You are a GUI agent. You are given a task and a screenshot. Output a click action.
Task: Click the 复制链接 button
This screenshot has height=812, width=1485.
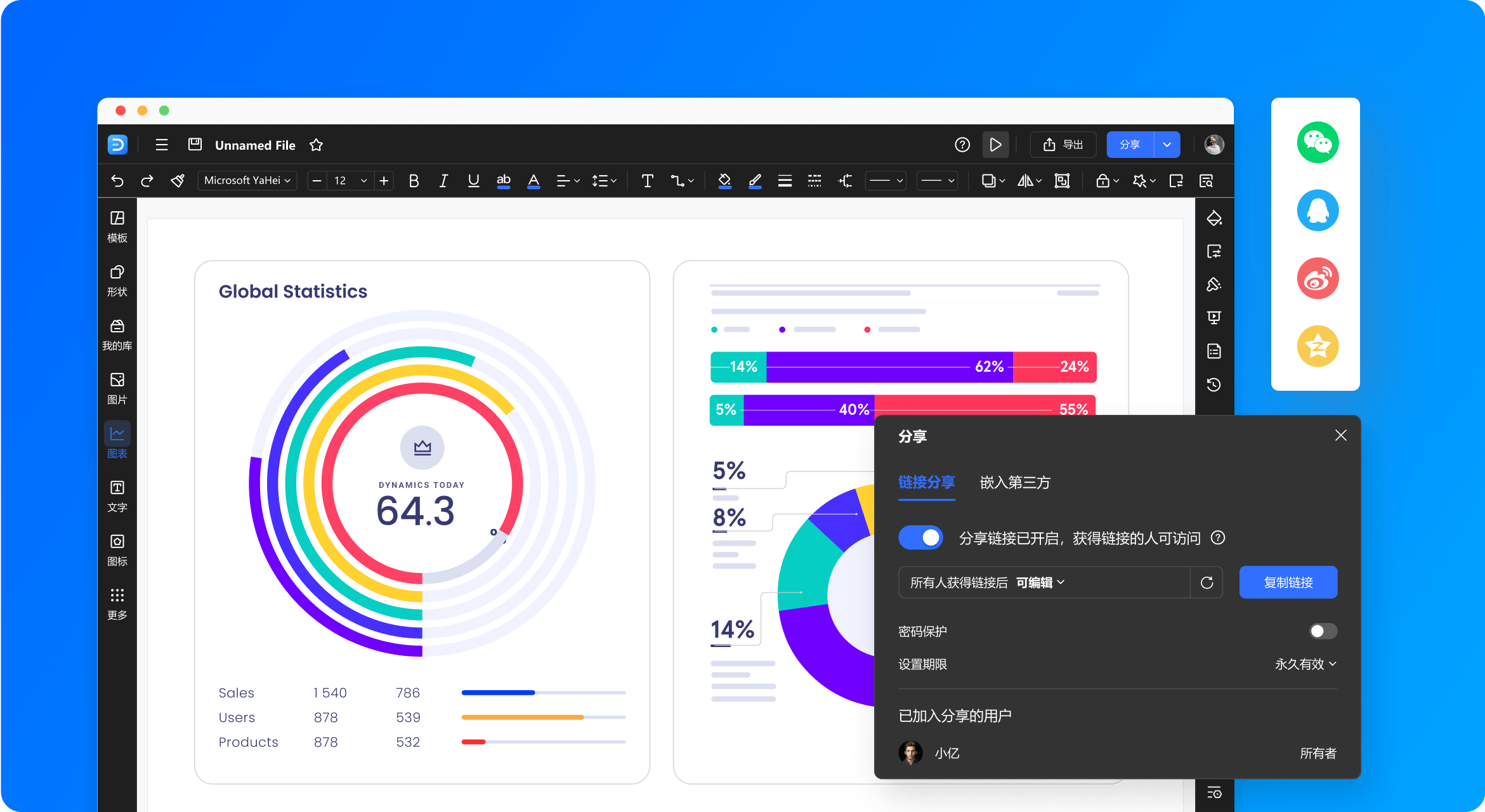(1288, 582)
